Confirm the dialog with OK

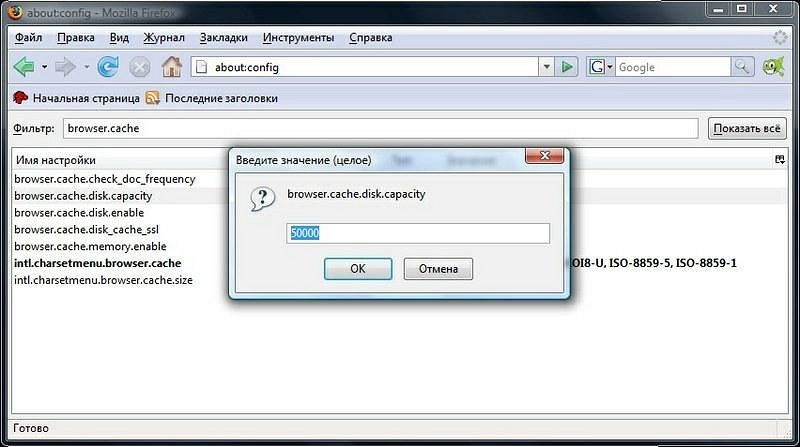358,269
